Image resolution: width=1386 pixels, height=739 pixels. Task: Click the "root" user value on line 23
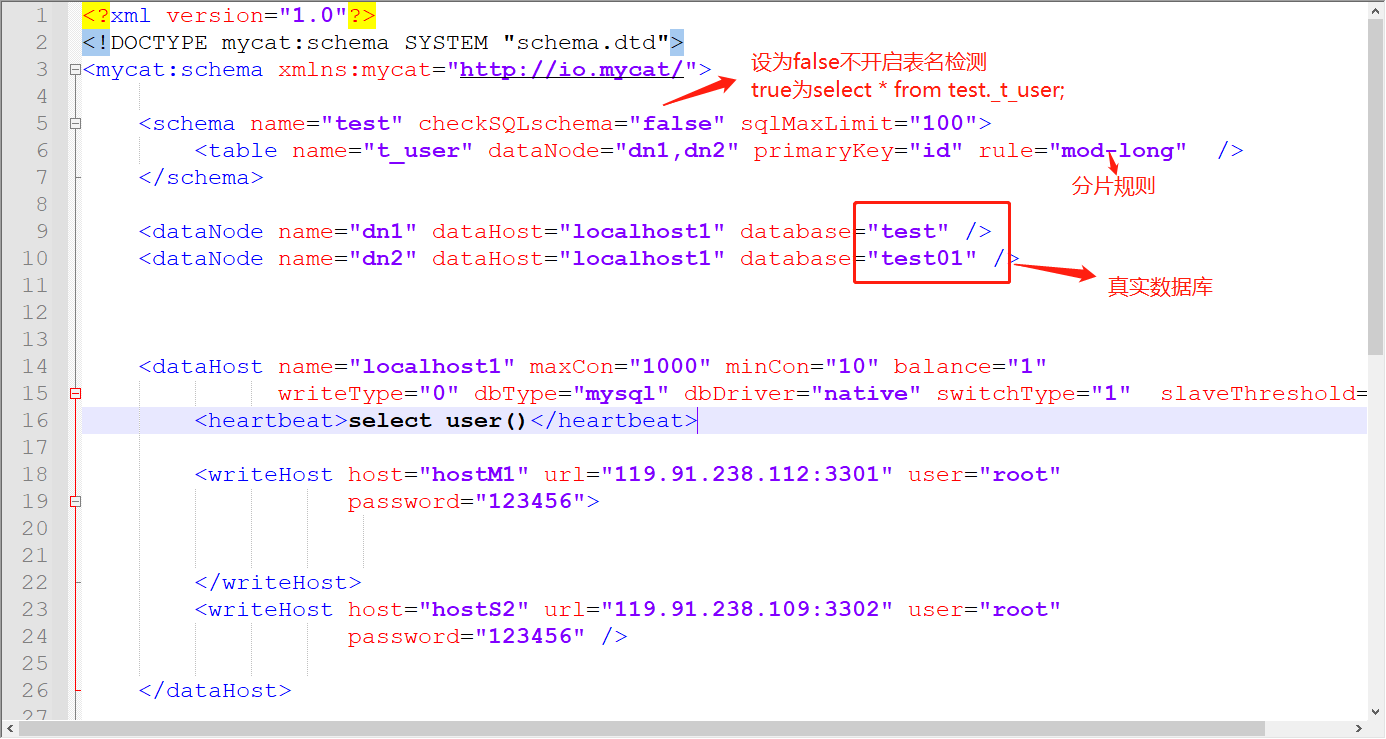pos(1019,610)
